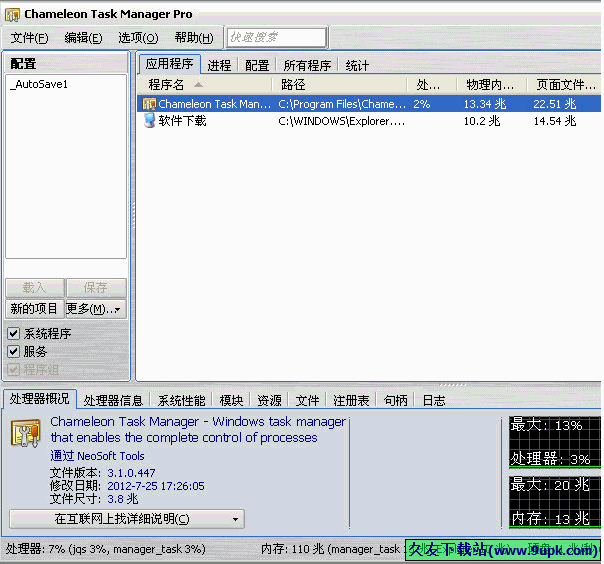Select the 日志 bottom tab
Image resolution: width=604 pixels, height=564 pixels.
point(434,401)
